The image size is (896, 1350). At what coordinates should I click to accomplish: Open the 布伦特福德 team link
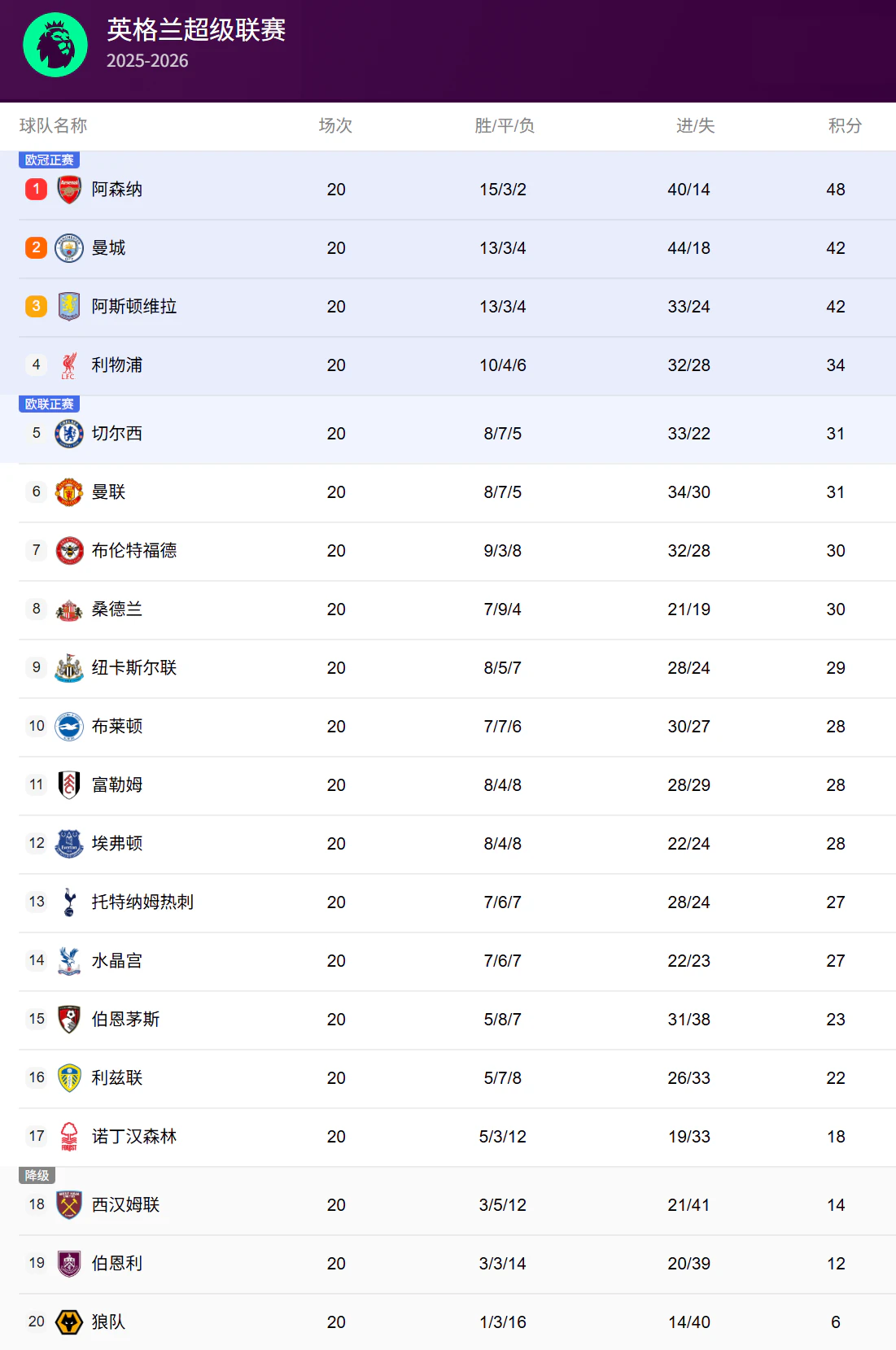pyautogui.click(x=134, y=551)
